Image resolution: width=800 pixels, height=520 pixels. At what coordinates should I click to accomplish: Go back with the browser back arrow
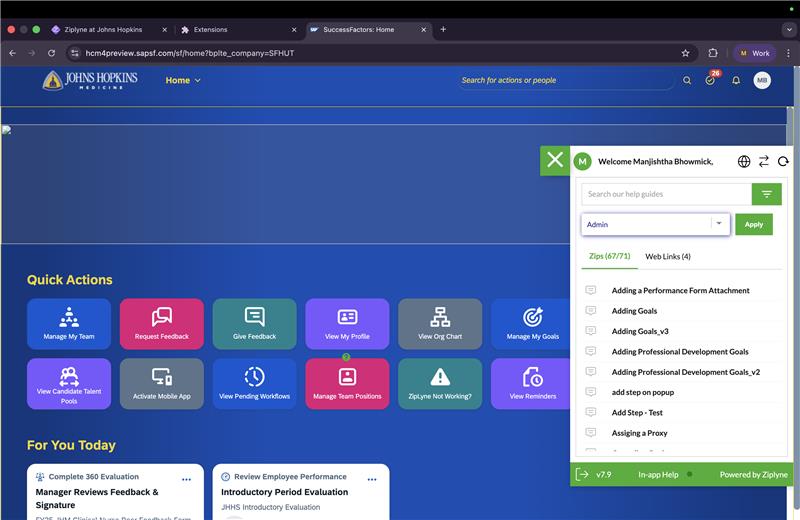(13, 53)
